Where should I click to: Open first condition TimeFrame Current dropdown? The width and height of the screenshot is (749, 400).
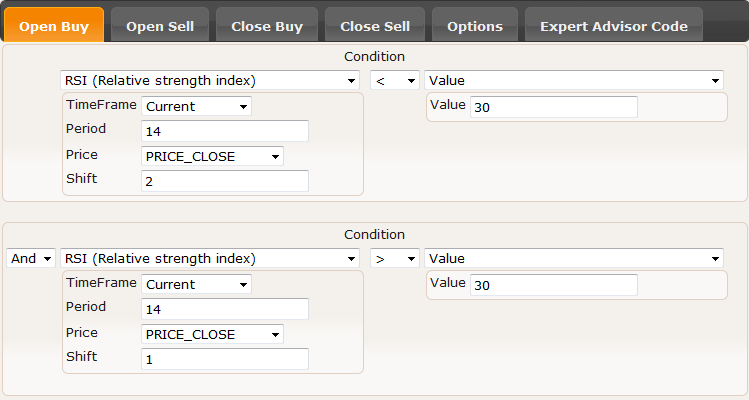coord(196,106)
